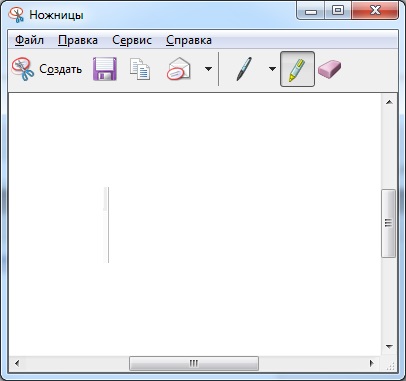The width and height of the screenshot is (406, 381).
Task: Click the vertical scrollbar down arrow
Action: pyautogui.click(x=389, y=347)
